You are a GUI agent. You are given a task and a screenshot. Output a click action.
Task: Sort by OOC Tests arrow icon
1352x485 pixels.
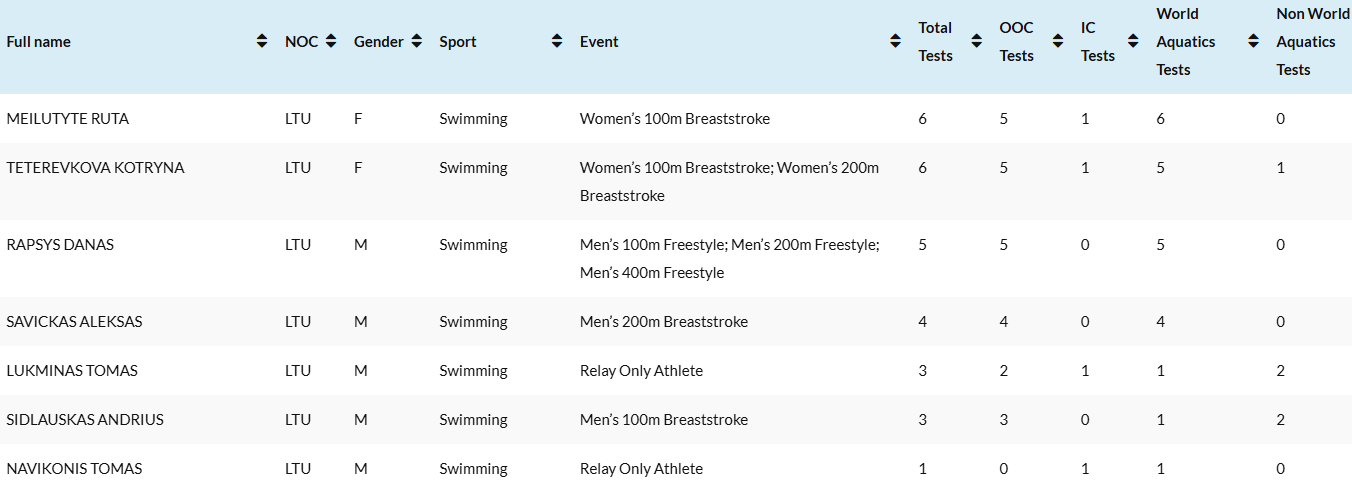(x=1058, y=42)
